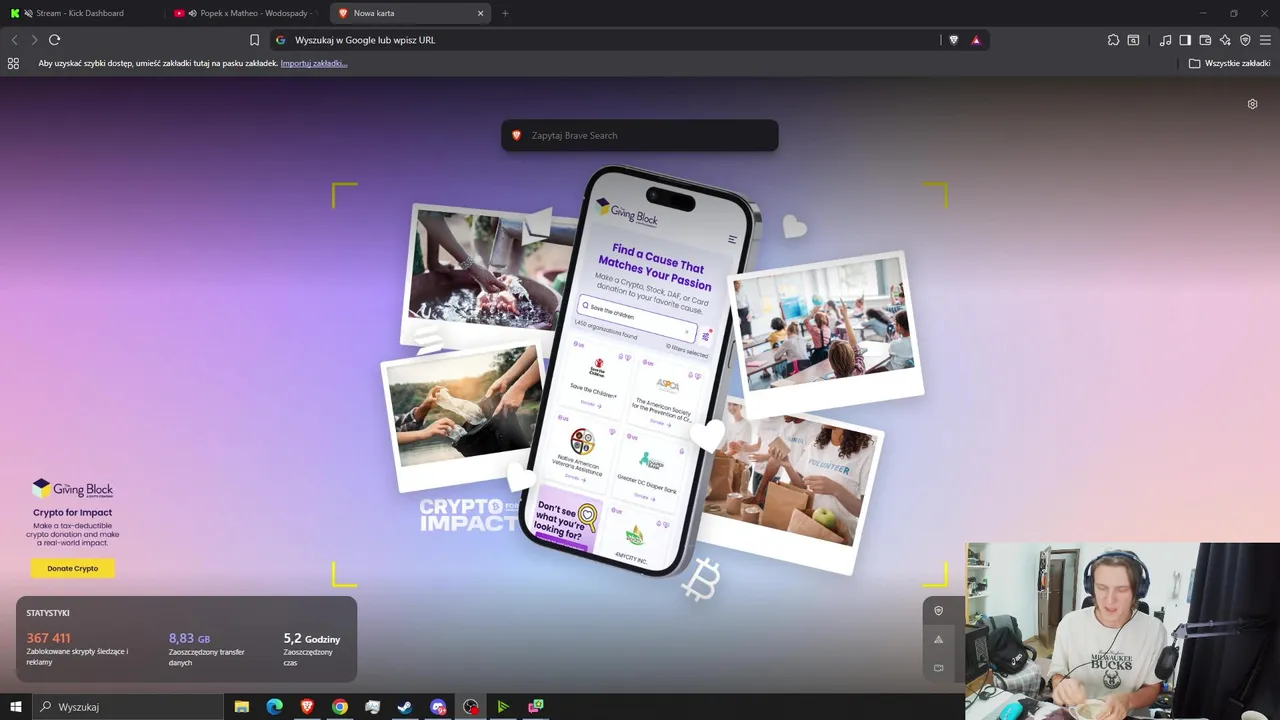Click the bookmark this page icon
Viewport: 1280px width, 720px height.
(x=254, y=40)
